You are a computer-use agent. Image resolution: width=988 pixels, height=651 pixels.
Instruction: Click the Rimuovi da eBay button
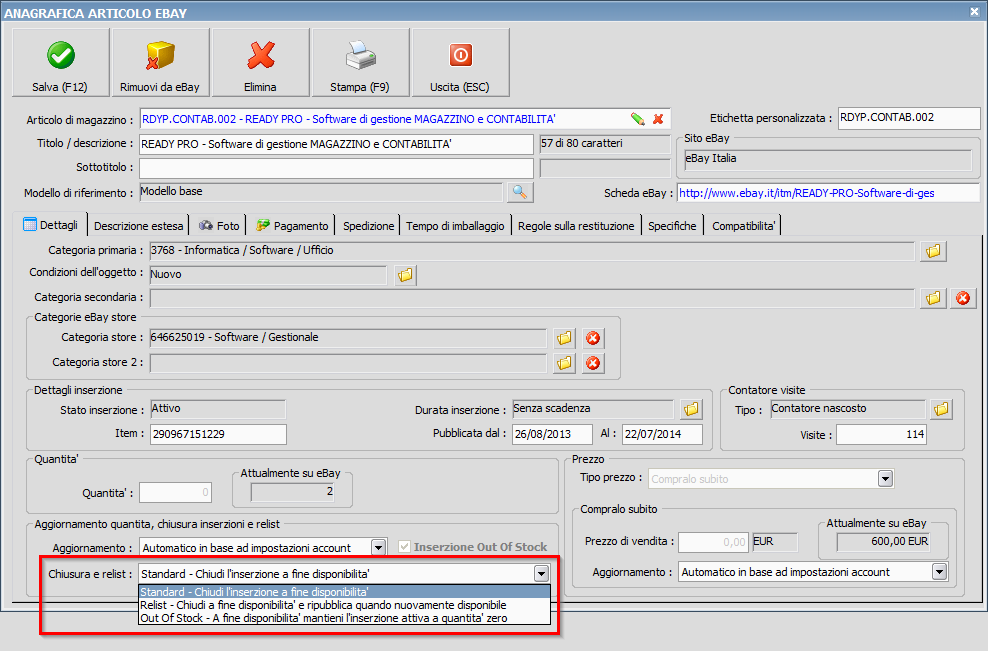(160, 62)
